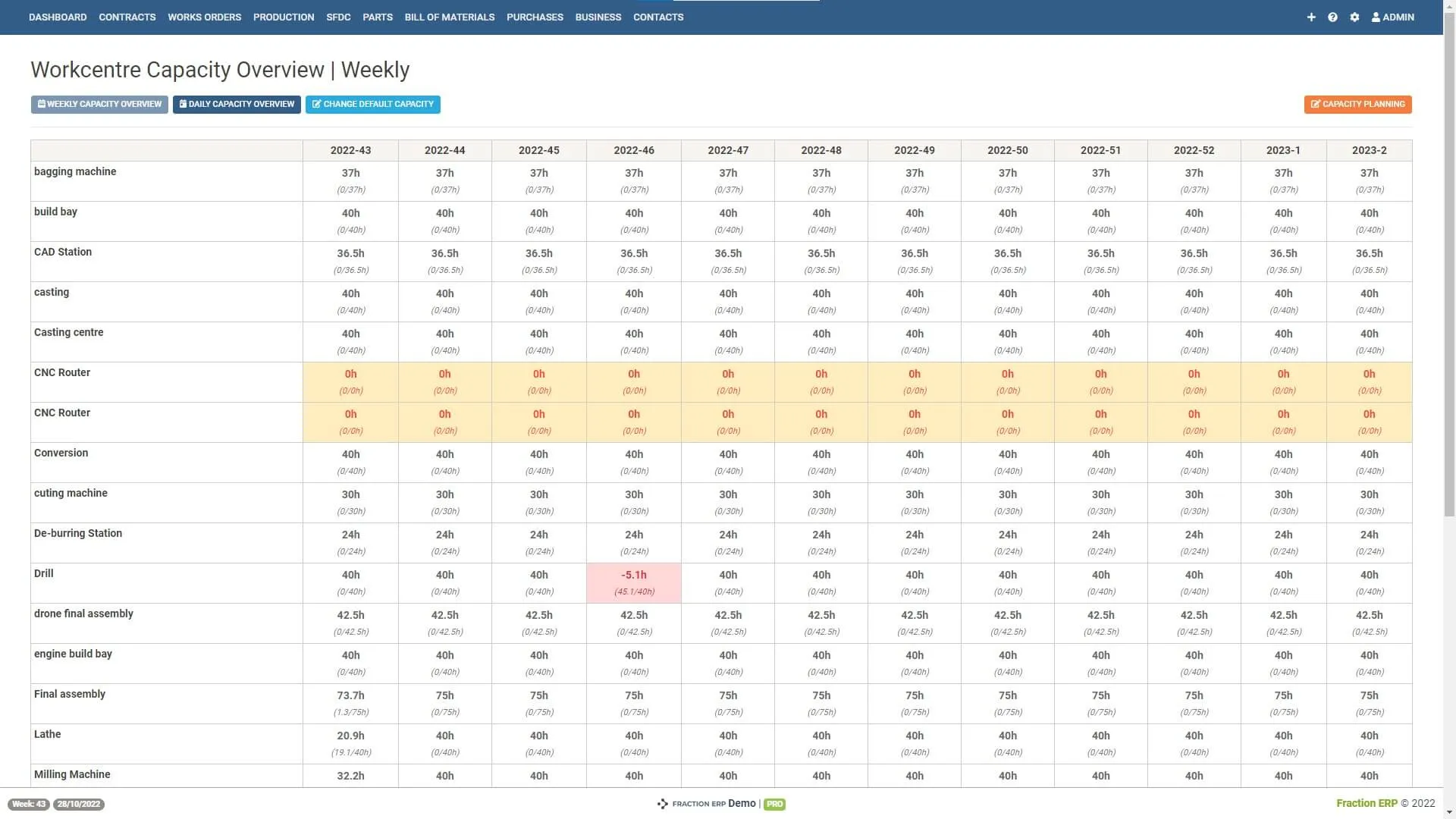Screen dimensions: 1456x819
Task: Click Weekly Capacity Overview toggle button
Action: [x=100, y=104]
